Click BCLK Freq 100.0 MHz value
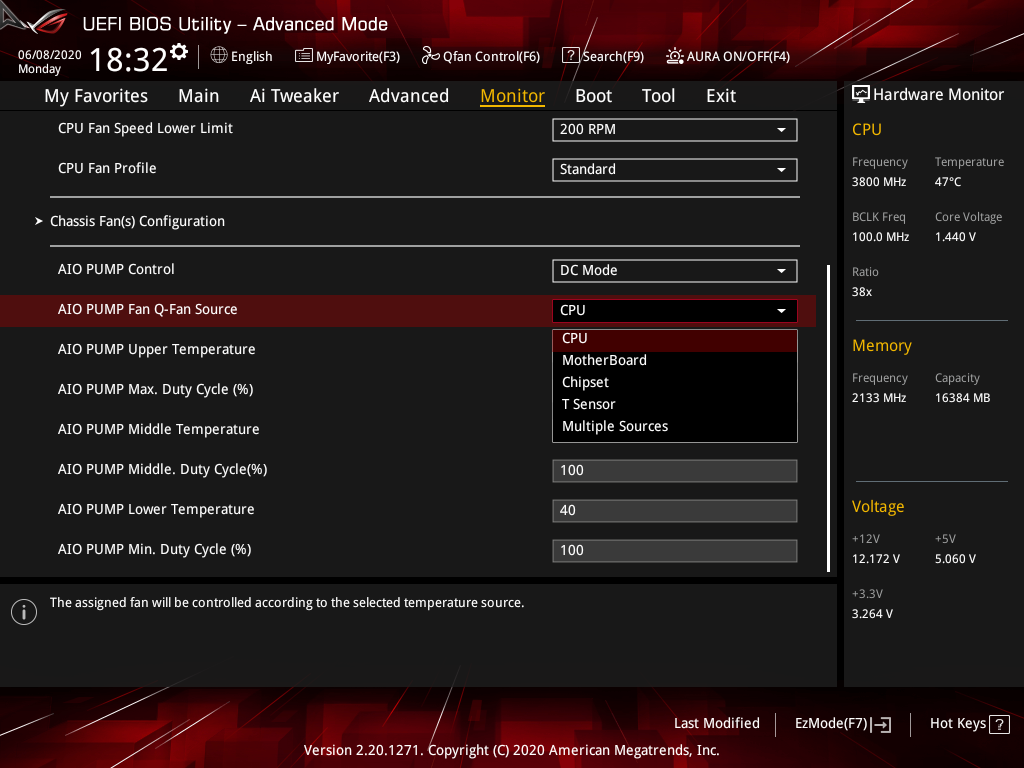Screen dimensions: 1024x768 880,237
